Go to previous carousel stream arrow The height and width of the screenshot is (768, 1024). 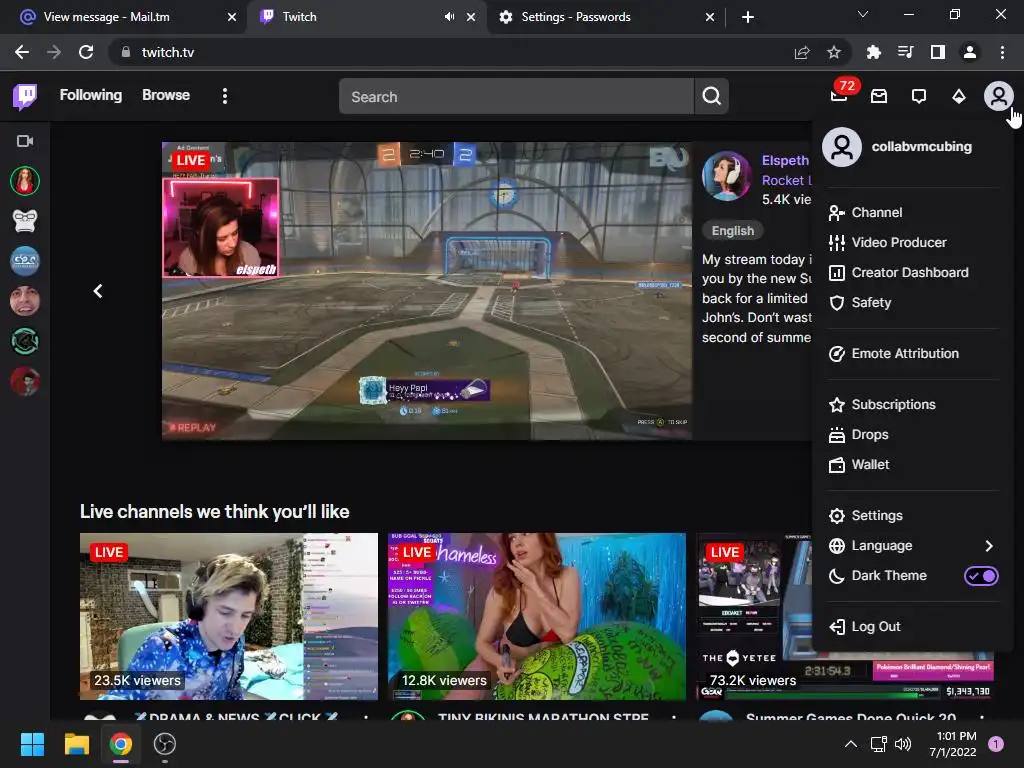[98, 291]
